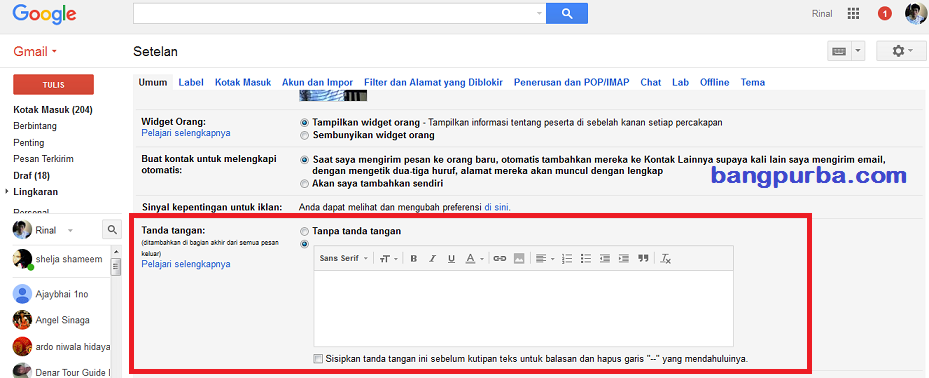Switch to the Kotak Masuk tab

tap(243, 82)
